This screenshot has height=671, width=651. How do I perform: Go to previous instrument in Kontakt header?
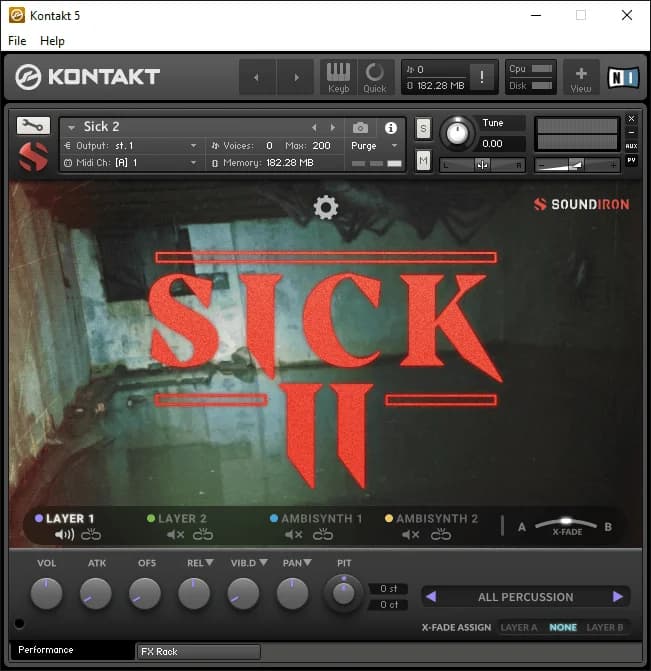[x=256, y=77]
